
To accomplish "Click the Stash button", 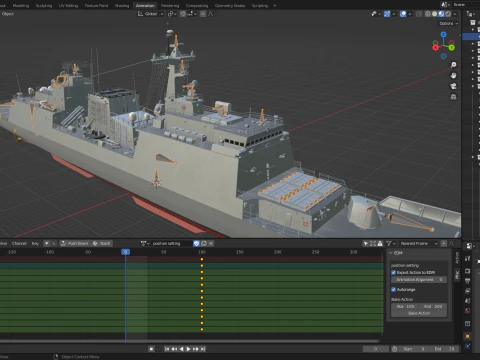I will 101,243.
